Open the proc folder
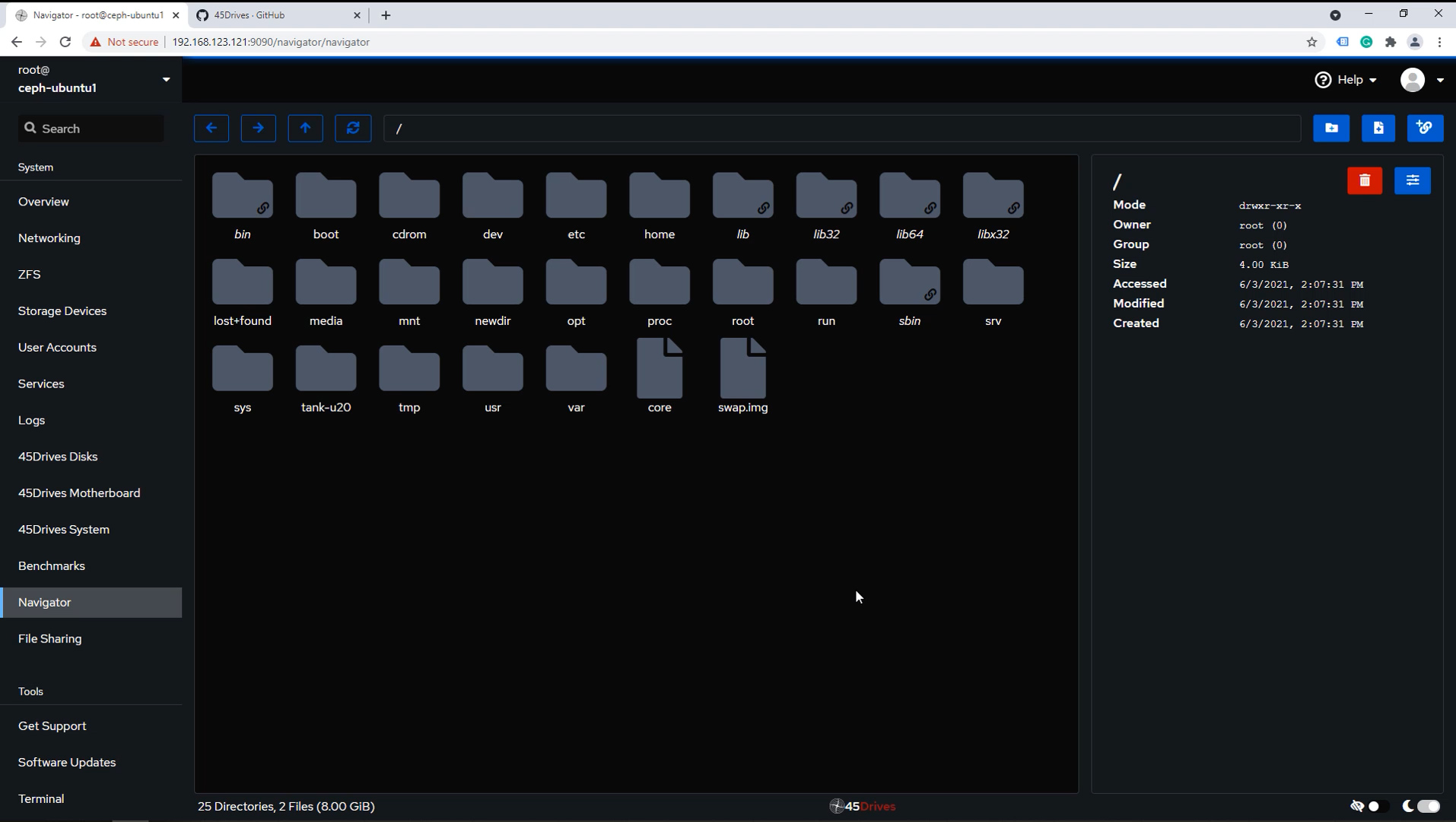The image size is (1456, 822). (660, 293)
